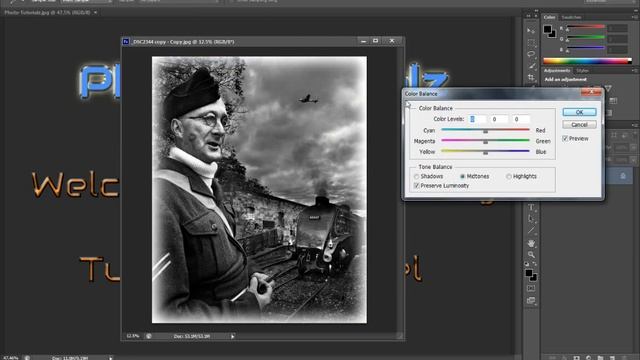640x360 pixels.
Task: Click the Magenta-Green slider handle
Action: (485, 142)
